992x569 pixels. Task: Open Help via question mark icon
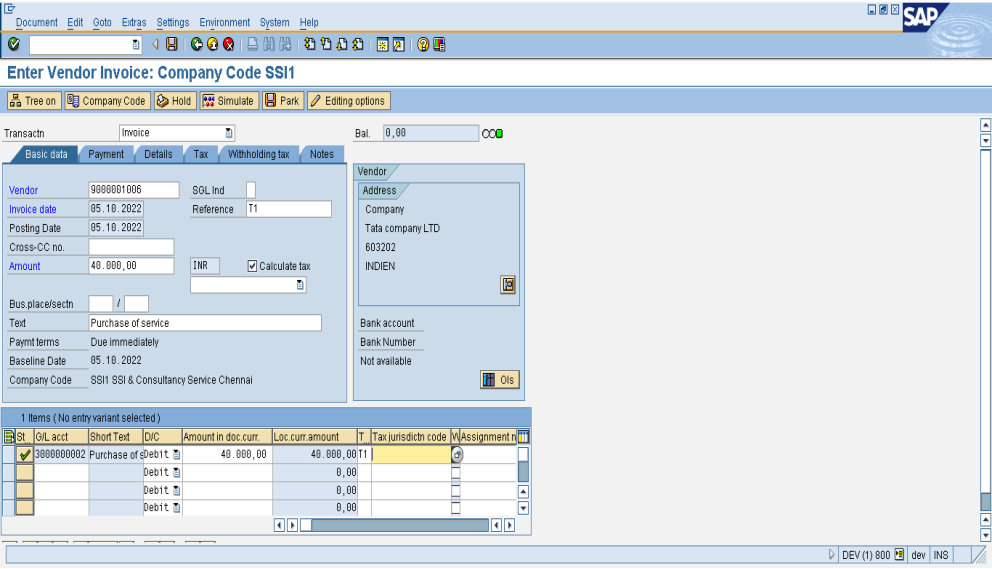[x=423, y=45]
